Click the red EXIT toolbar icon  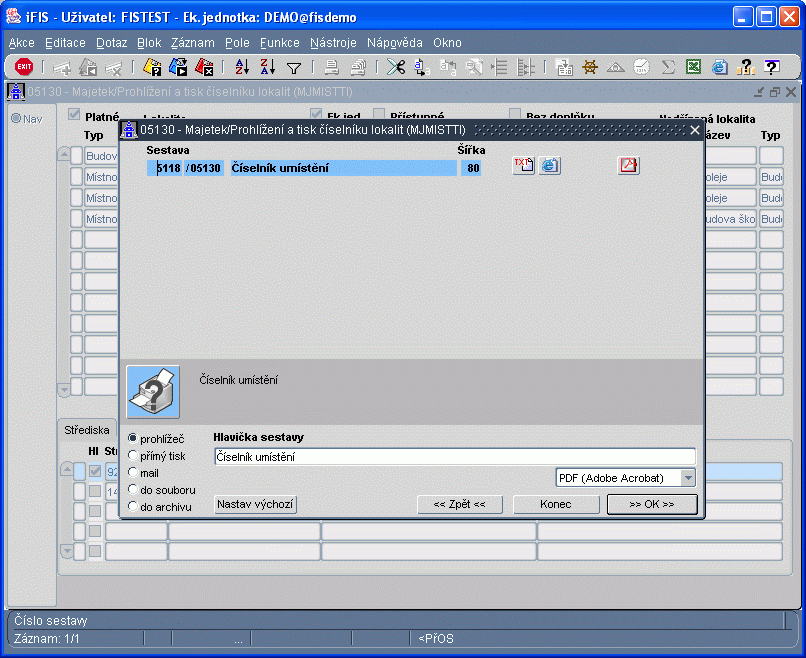click(x=24, y=67)
